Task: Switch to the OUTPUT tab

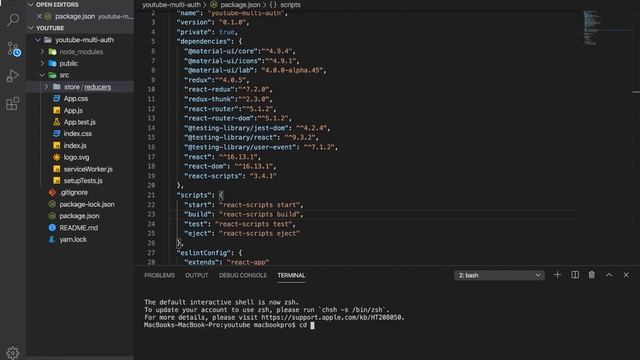Action: 196,276
